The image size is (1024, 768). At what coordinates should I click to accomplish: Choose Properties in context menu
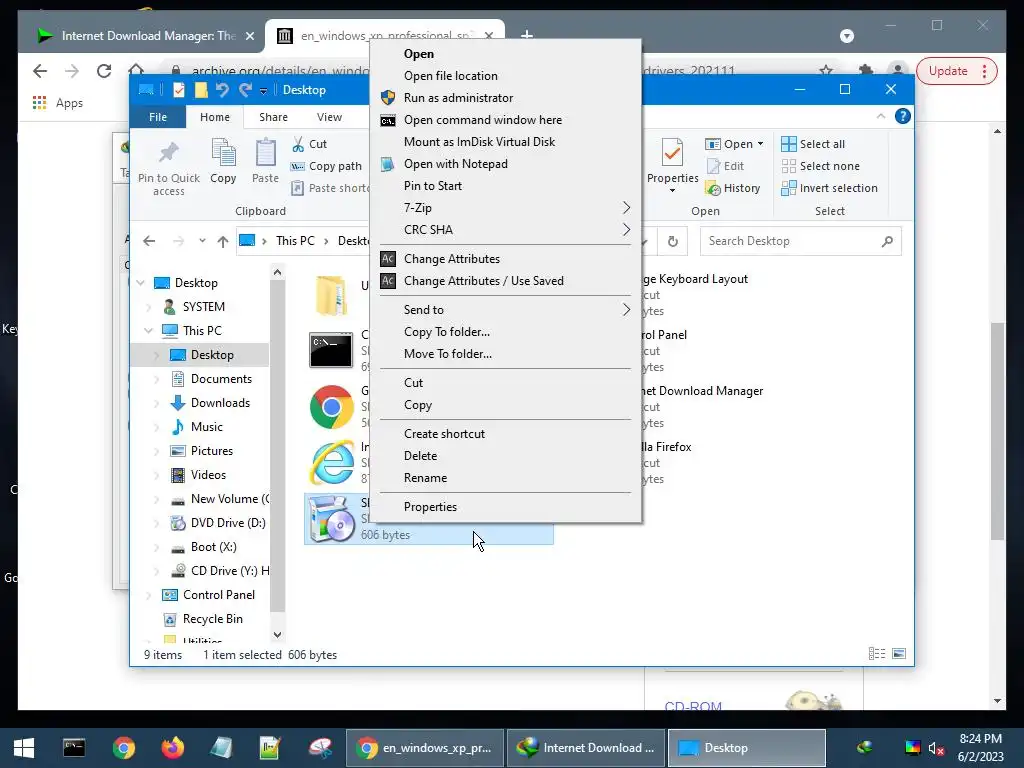(x=506, y=507)
